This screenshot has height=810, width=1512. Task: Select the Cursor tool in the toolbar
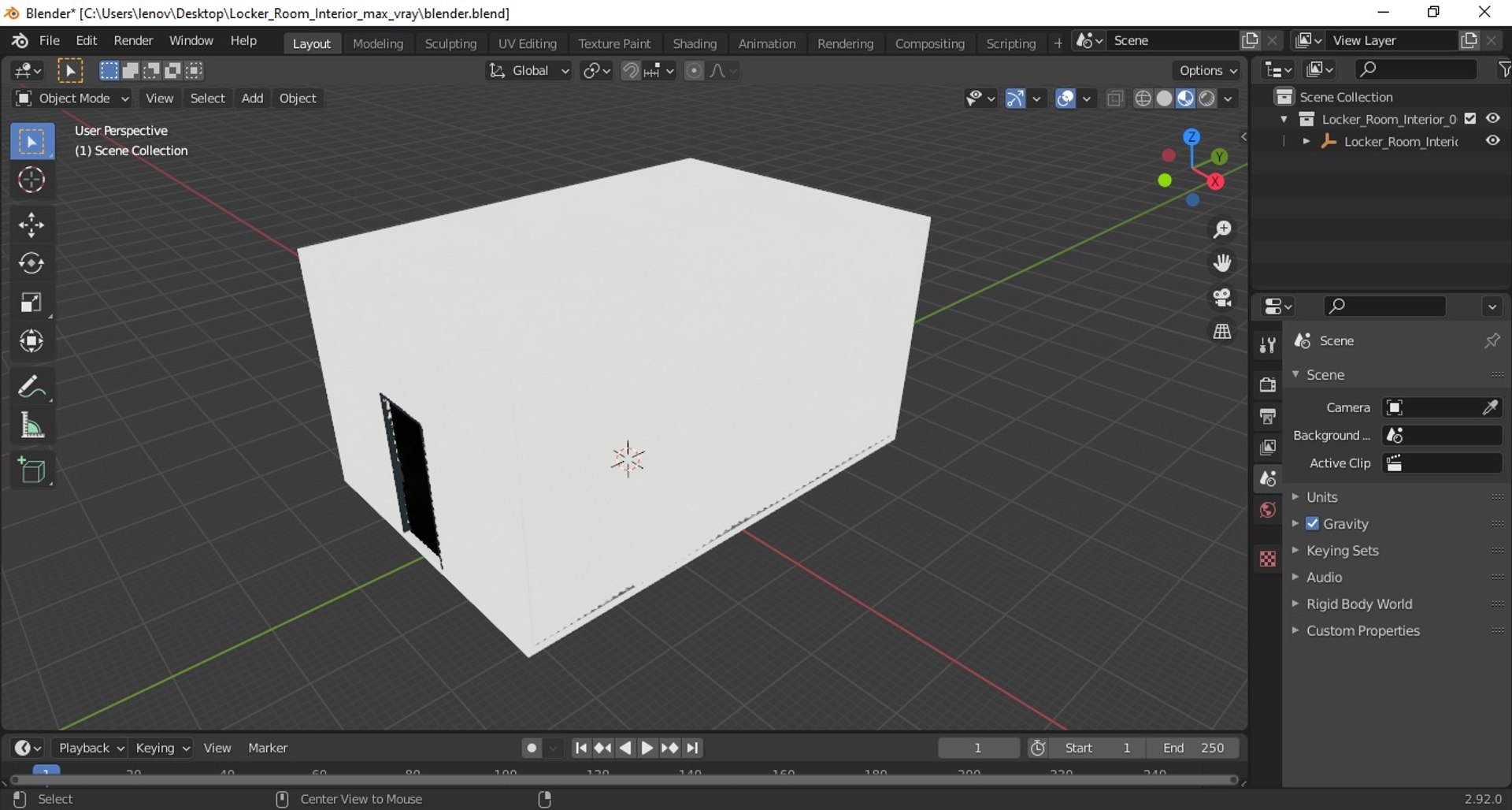coord(31,180)
